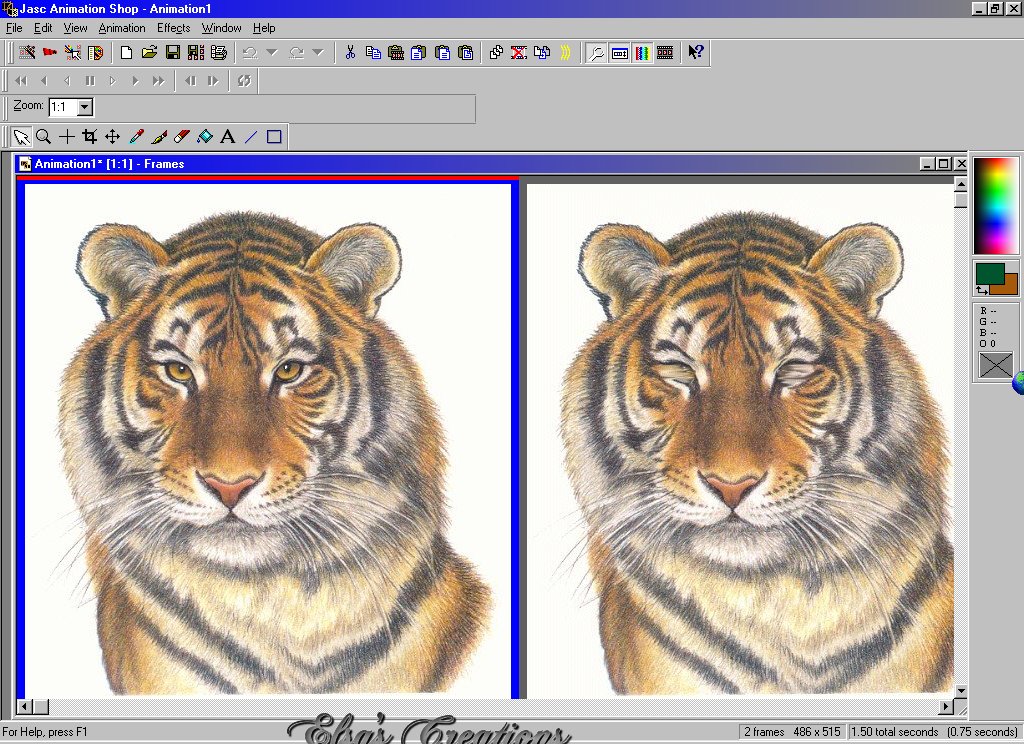Open the Zoom ratio dropdown
This screenshot has width=1024, height=744.
[84, 107]
